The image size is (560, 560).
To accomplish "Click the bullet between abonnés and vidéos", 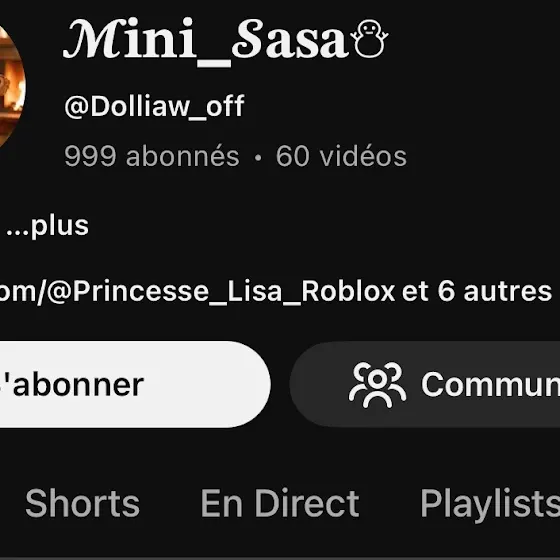I will (x=258, y=158).
